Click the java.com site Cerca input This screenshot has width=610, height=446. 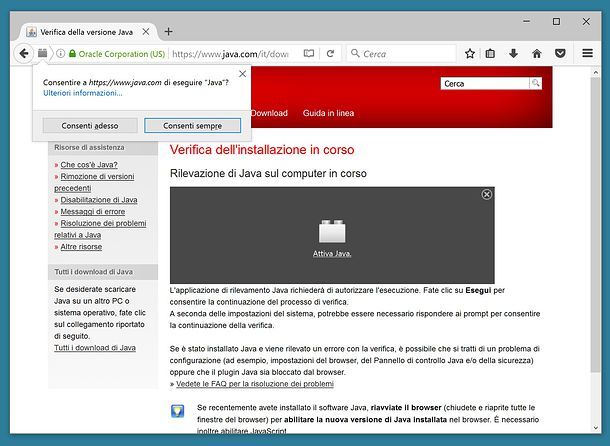[x=485, y=83]
